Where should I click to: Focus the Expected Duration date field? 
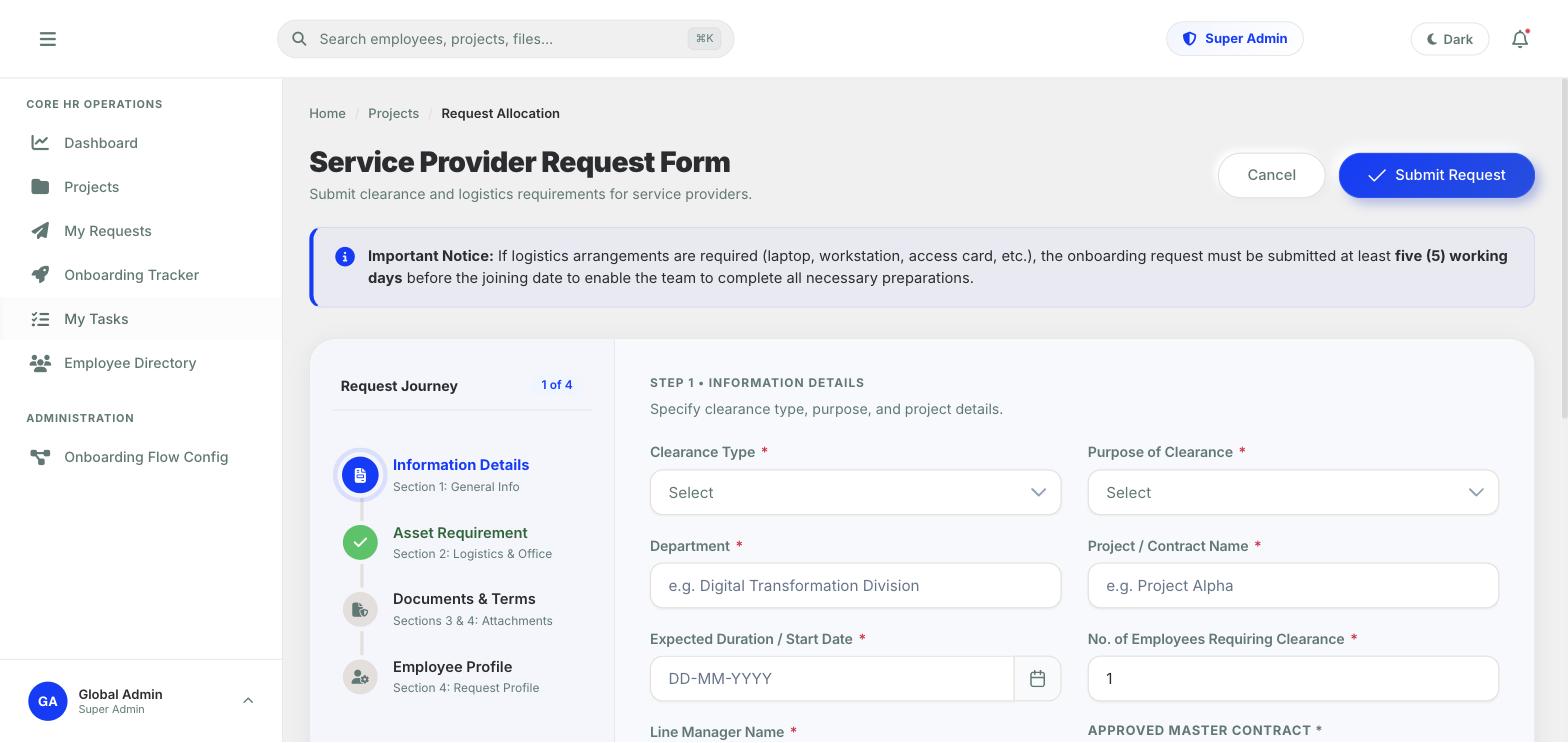click(x=832, y=679)
